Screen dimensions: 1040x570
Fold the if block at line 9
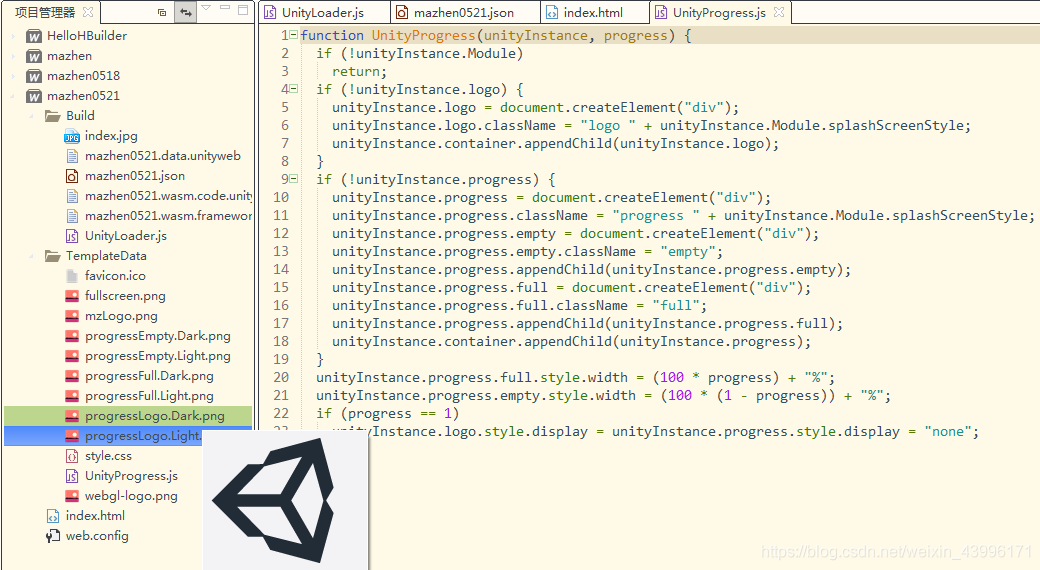[x=294, y=179]
